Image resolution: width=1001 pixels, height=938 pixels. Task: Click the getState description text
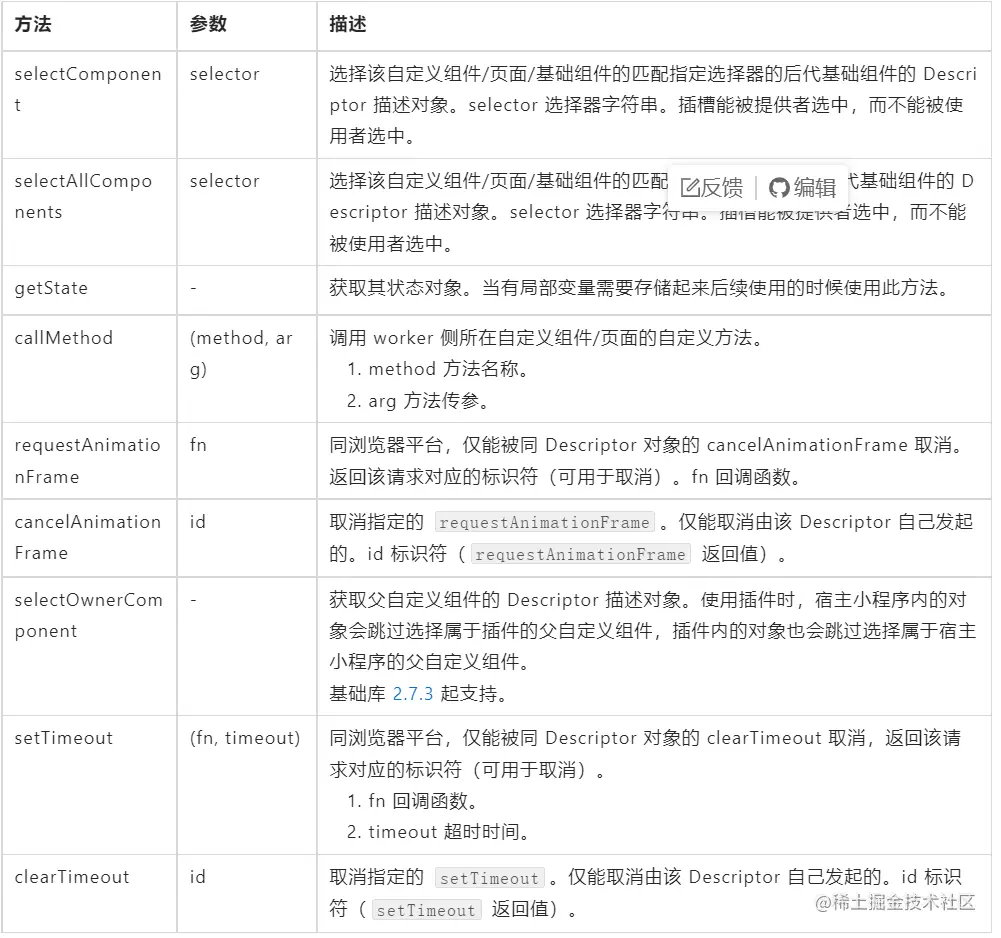pos(640,288)
